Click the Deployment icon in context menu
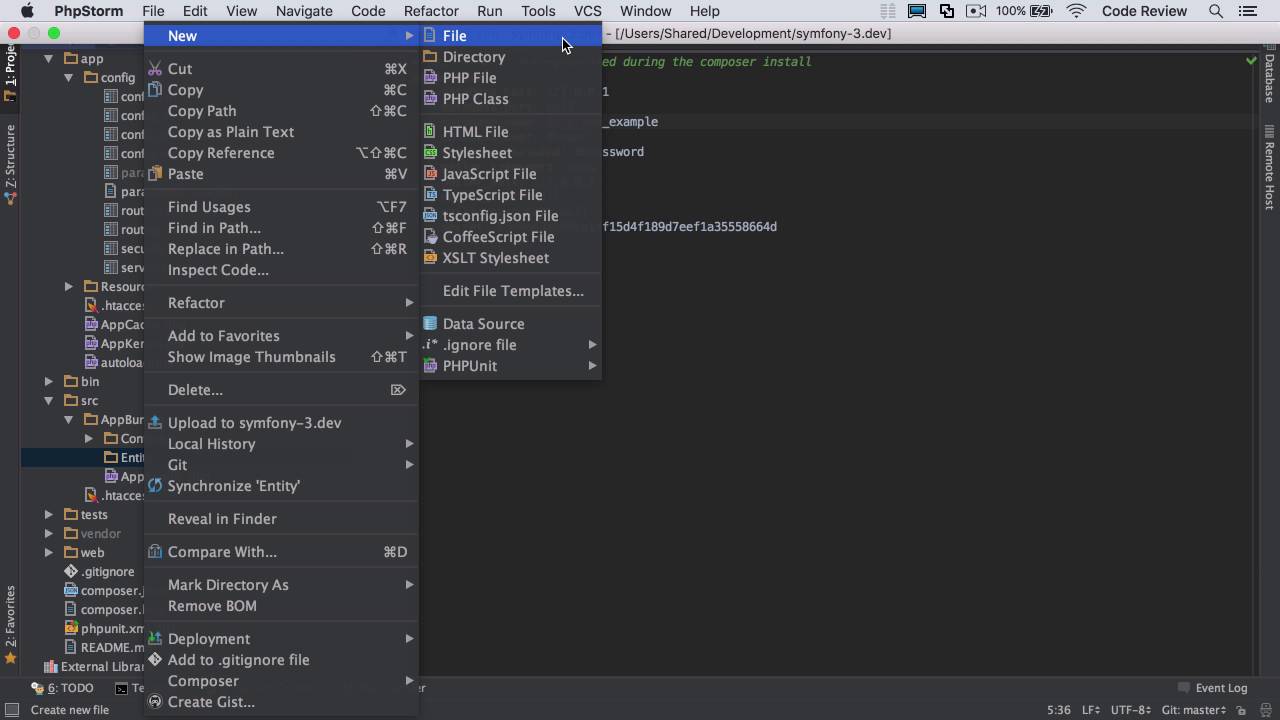 155,639
